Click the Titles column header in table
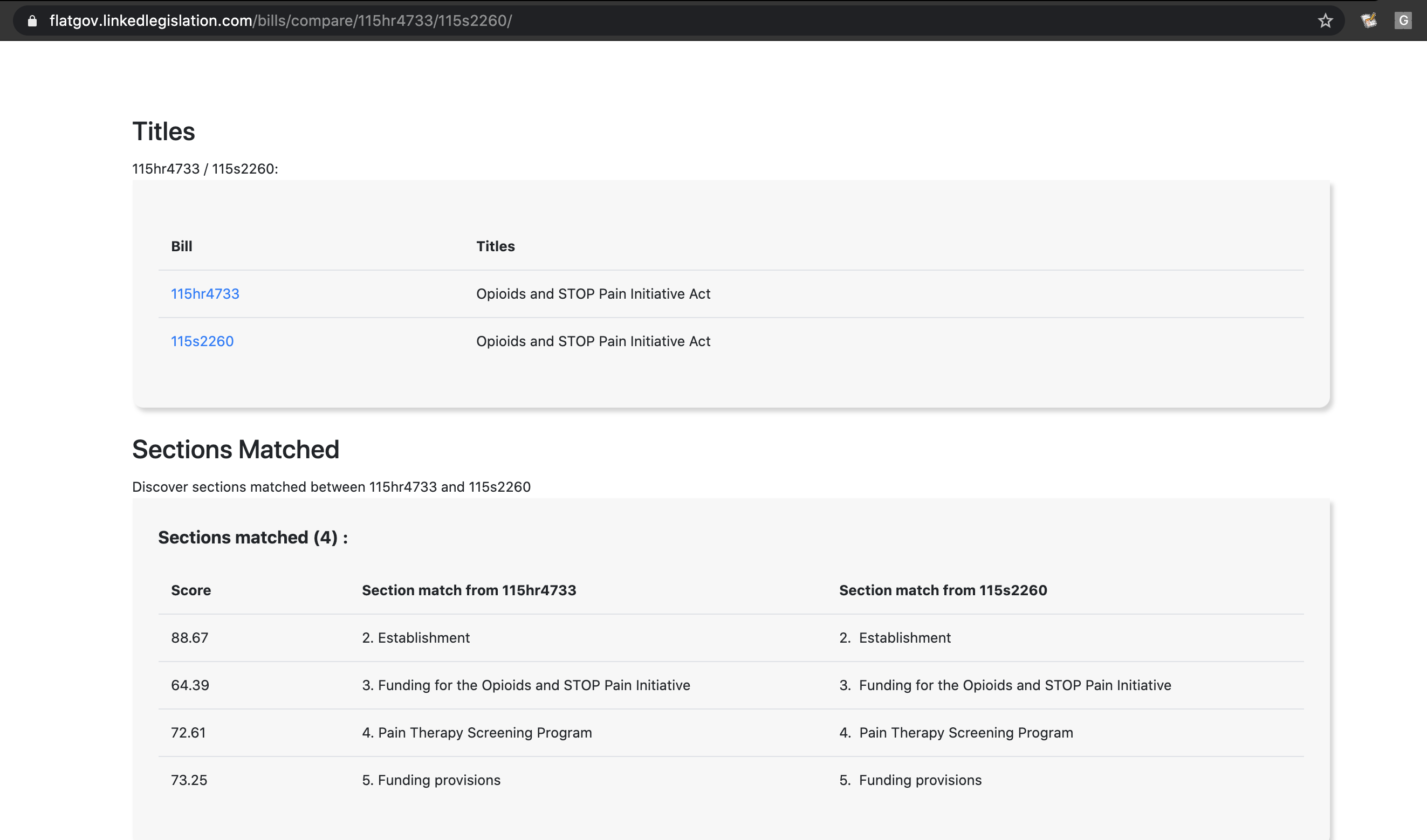1427x840 pixels. click(x=495, y=246)
